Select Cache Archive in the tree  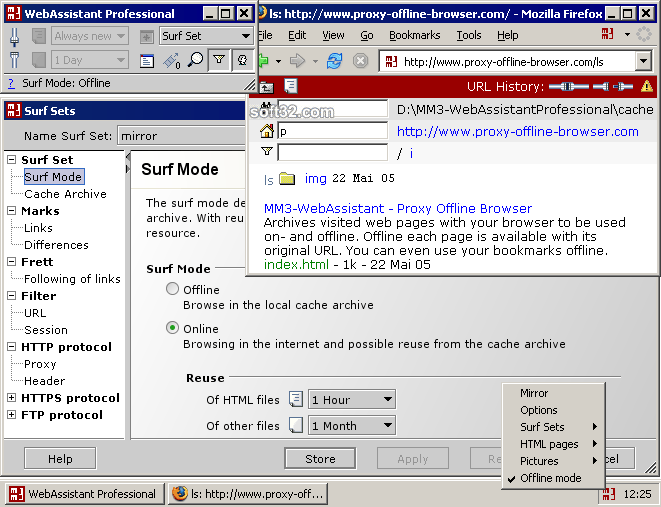point(65,194)
